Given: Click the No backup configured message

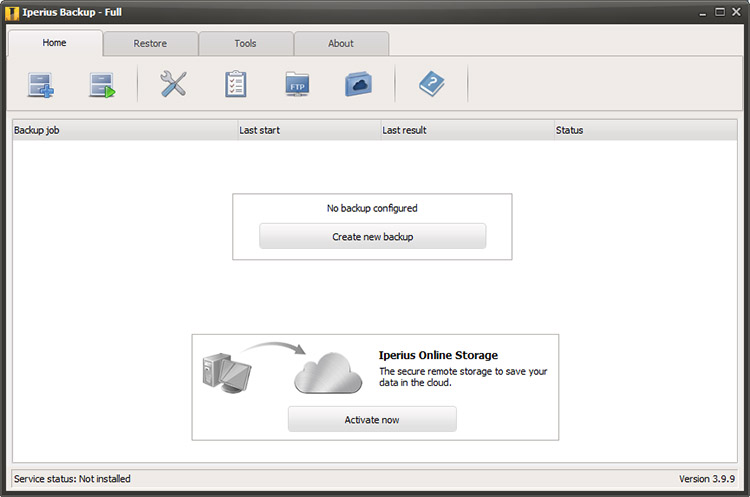Looking at the screenshot, I should (372, 208).
